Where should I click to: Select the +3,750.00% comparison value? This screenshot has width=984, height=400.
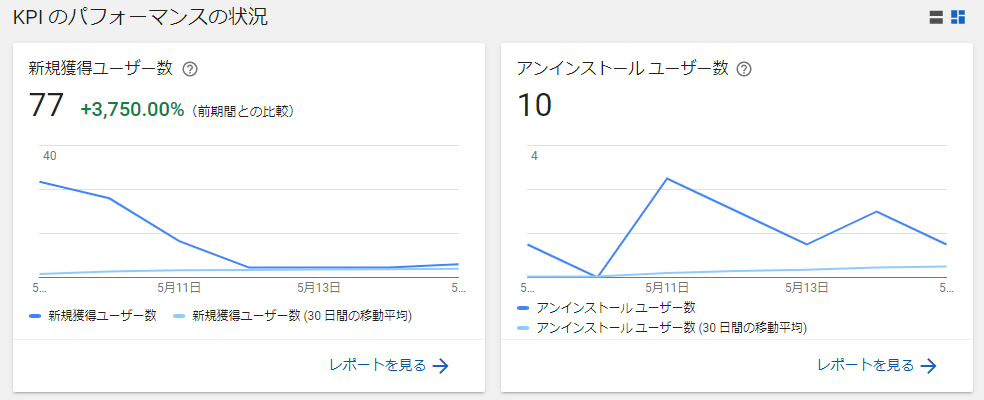(x=132, y=109)
